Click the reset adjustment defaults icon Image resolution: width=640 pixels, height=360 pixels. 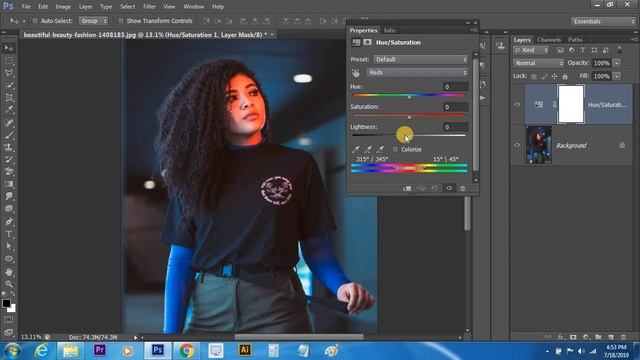tap(435, 188)
